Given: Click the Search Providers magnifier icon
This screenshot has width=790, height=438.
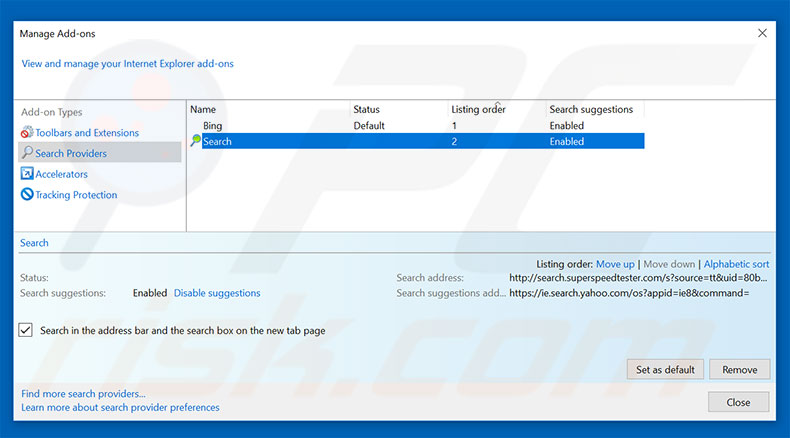Looking at the screenshot, I should pos(27,152).
